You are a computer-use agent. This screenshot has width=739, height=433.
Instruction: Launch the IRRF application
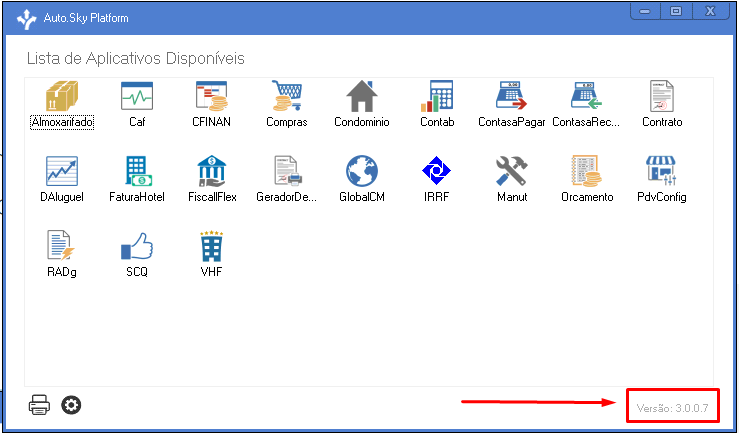point(436,170)
